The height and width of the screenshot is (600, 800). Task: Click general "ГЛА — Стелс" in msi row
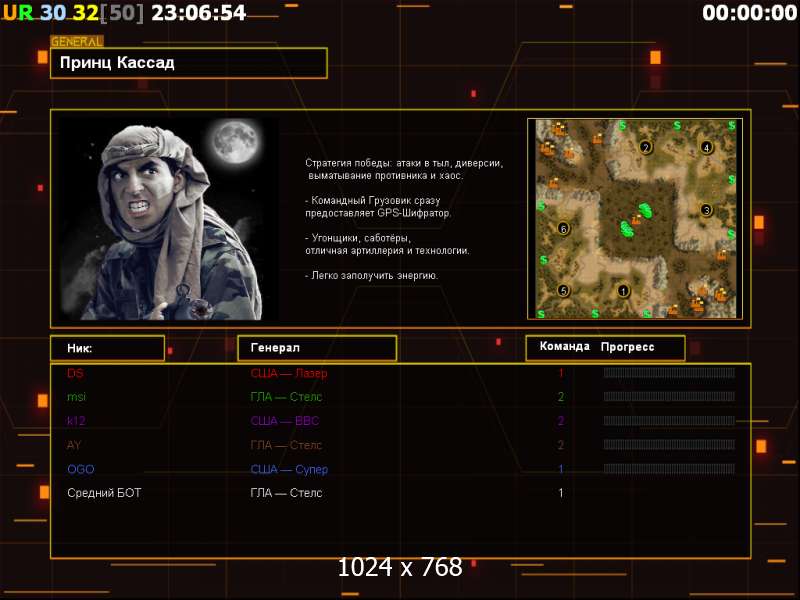pos(286,397)
